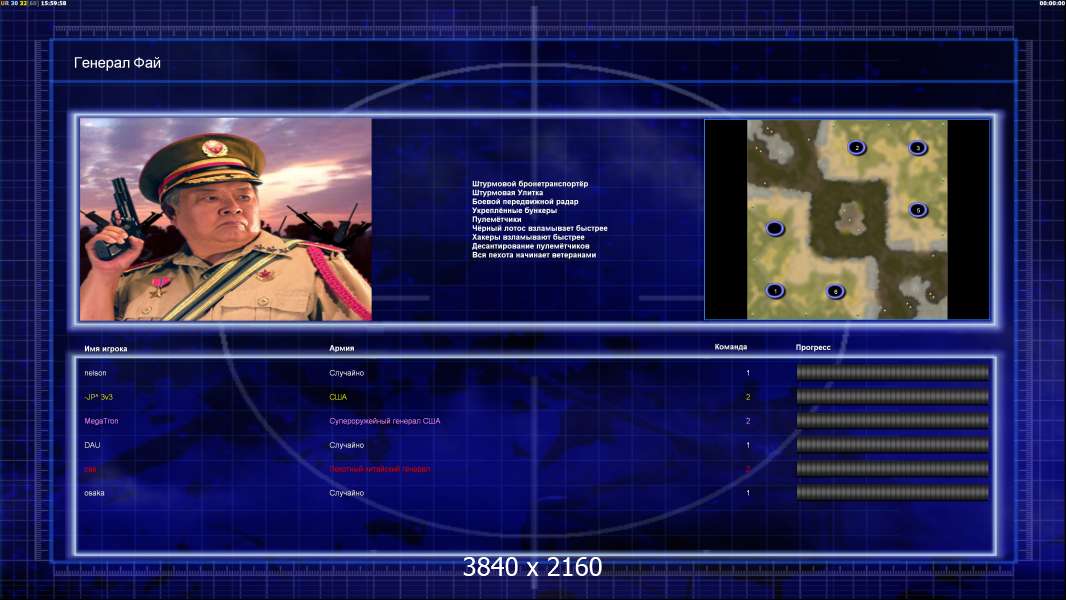Click the "Пулемётчики" line
This screenshot has height=600, width=1066.
[496, 219]
